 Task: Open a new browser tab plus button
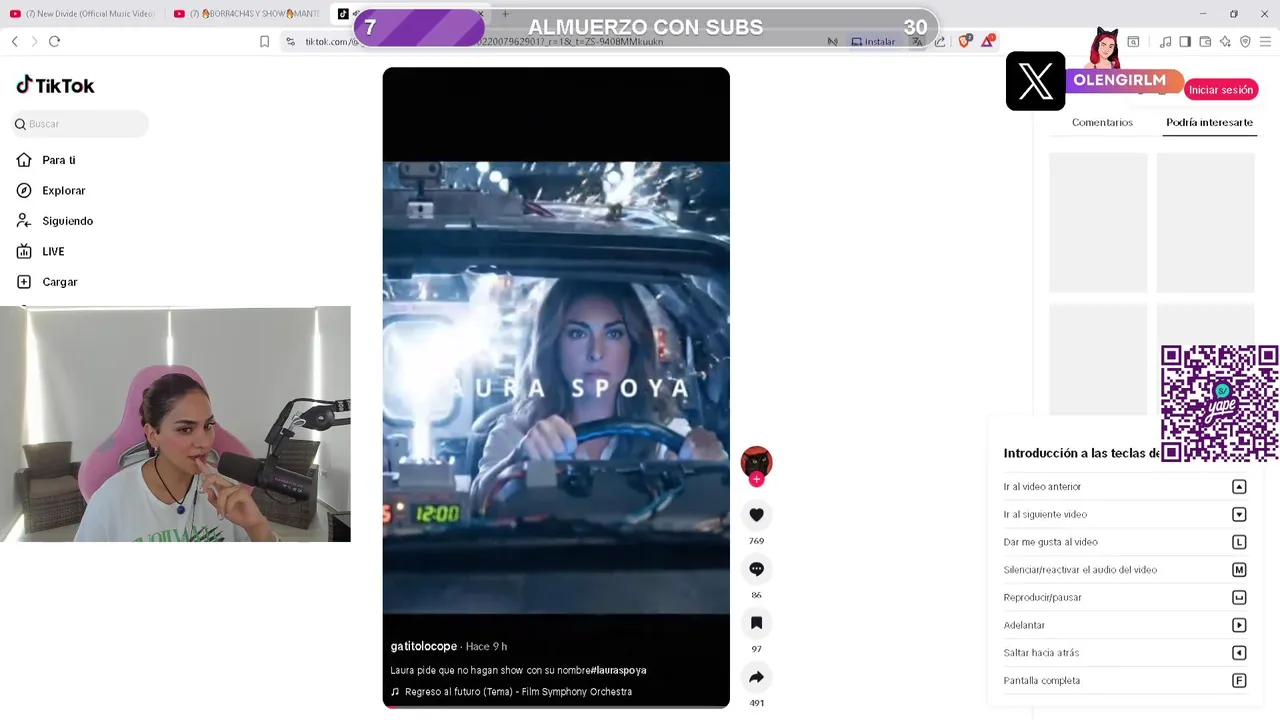(505, 14)
